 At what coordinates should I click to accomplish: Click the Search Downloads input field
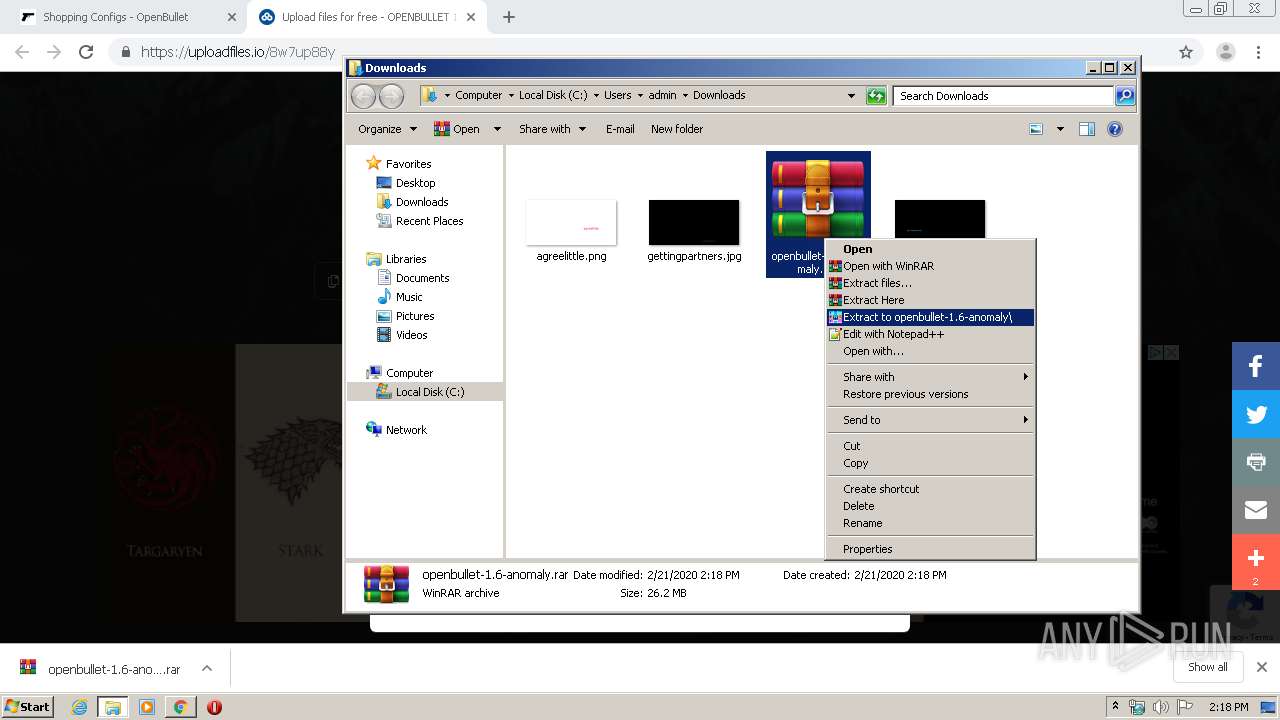tap(1003, 96)
